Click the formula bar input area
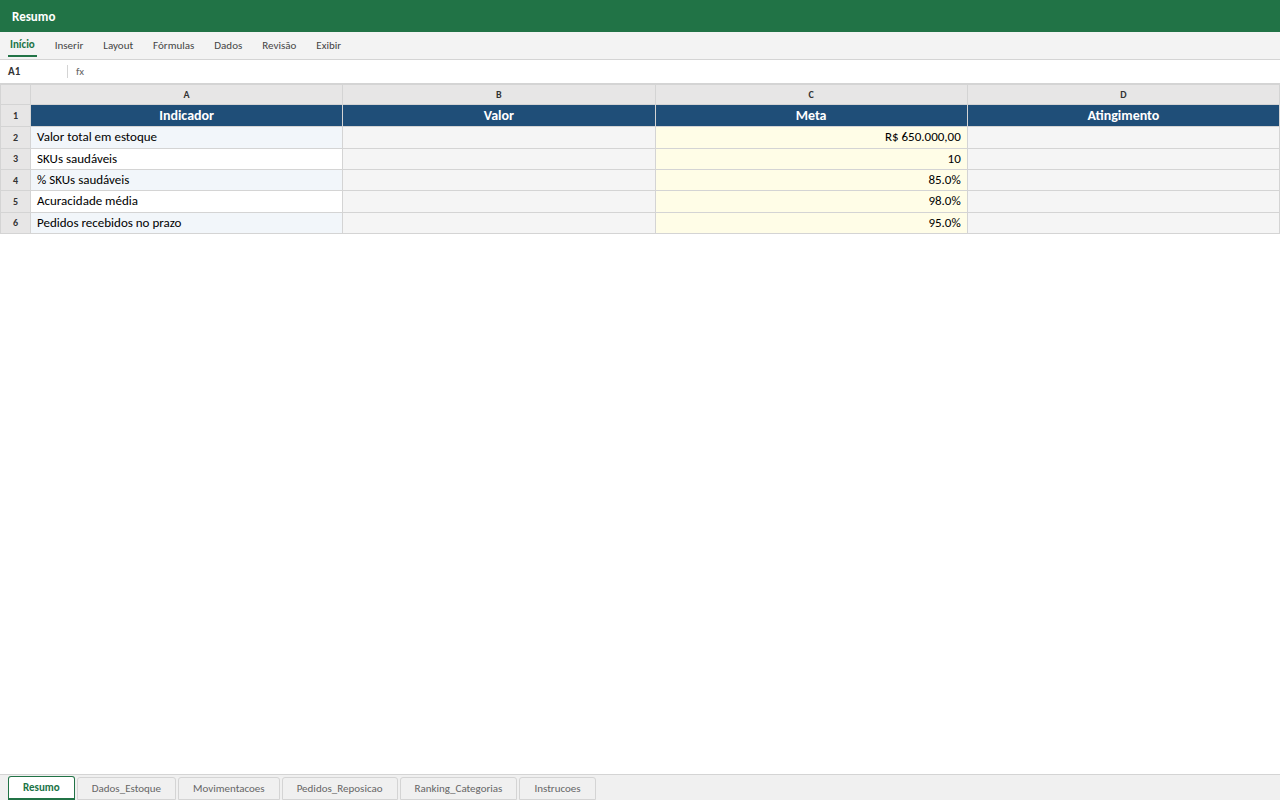Image resolution: width=1280 pixels, height=800 pixels. click(680, 72)
